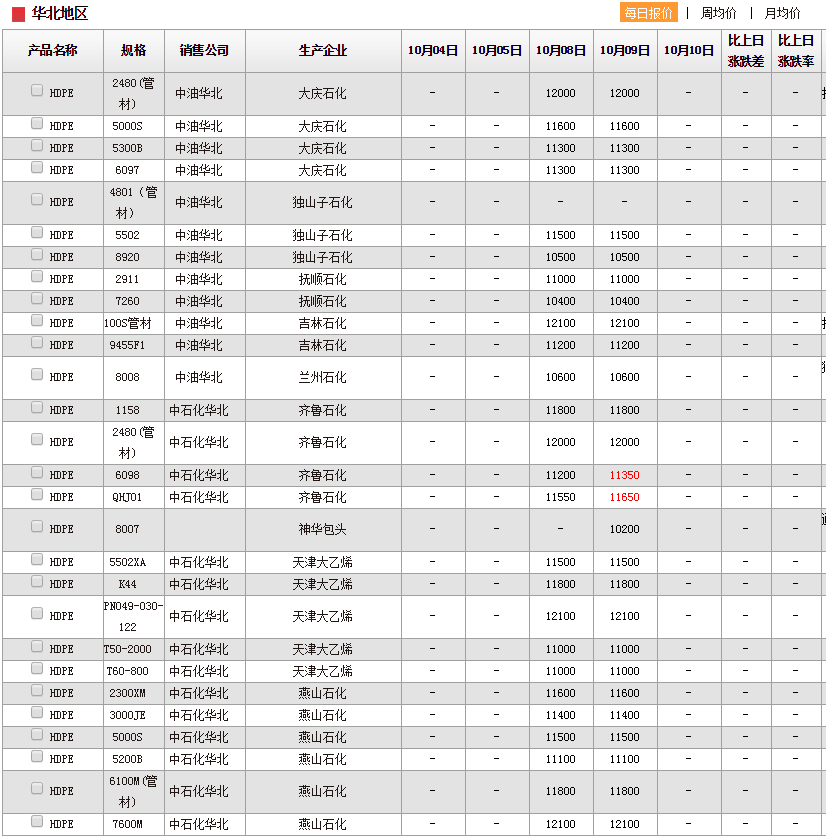Screen dimensions: 826x840
Task: Click the 比上日涨跌差 column header
Action: point(746,50)
